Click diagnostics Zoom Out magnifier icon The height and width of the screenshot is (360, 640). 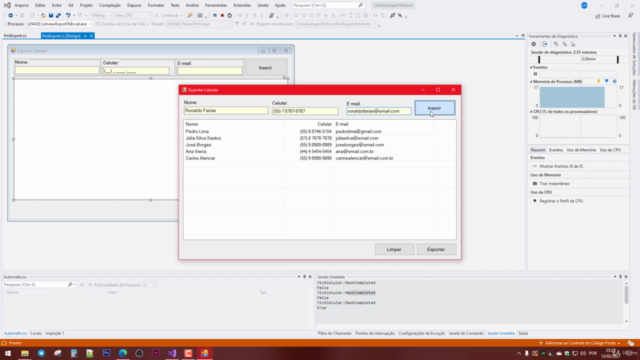click(564, 44)
